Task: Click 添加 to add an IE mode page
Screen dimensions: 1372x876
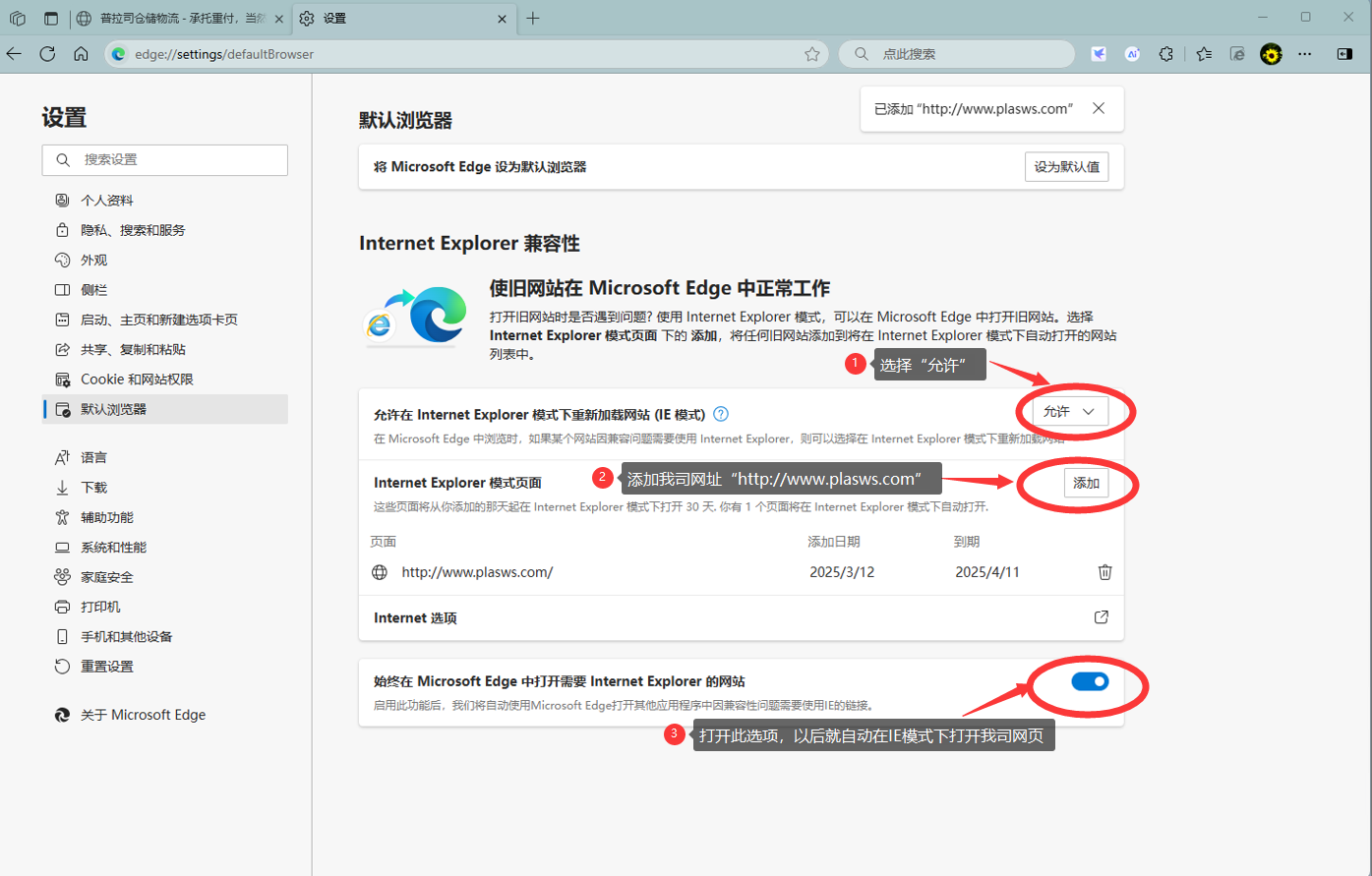Action: coord(1086,483)
